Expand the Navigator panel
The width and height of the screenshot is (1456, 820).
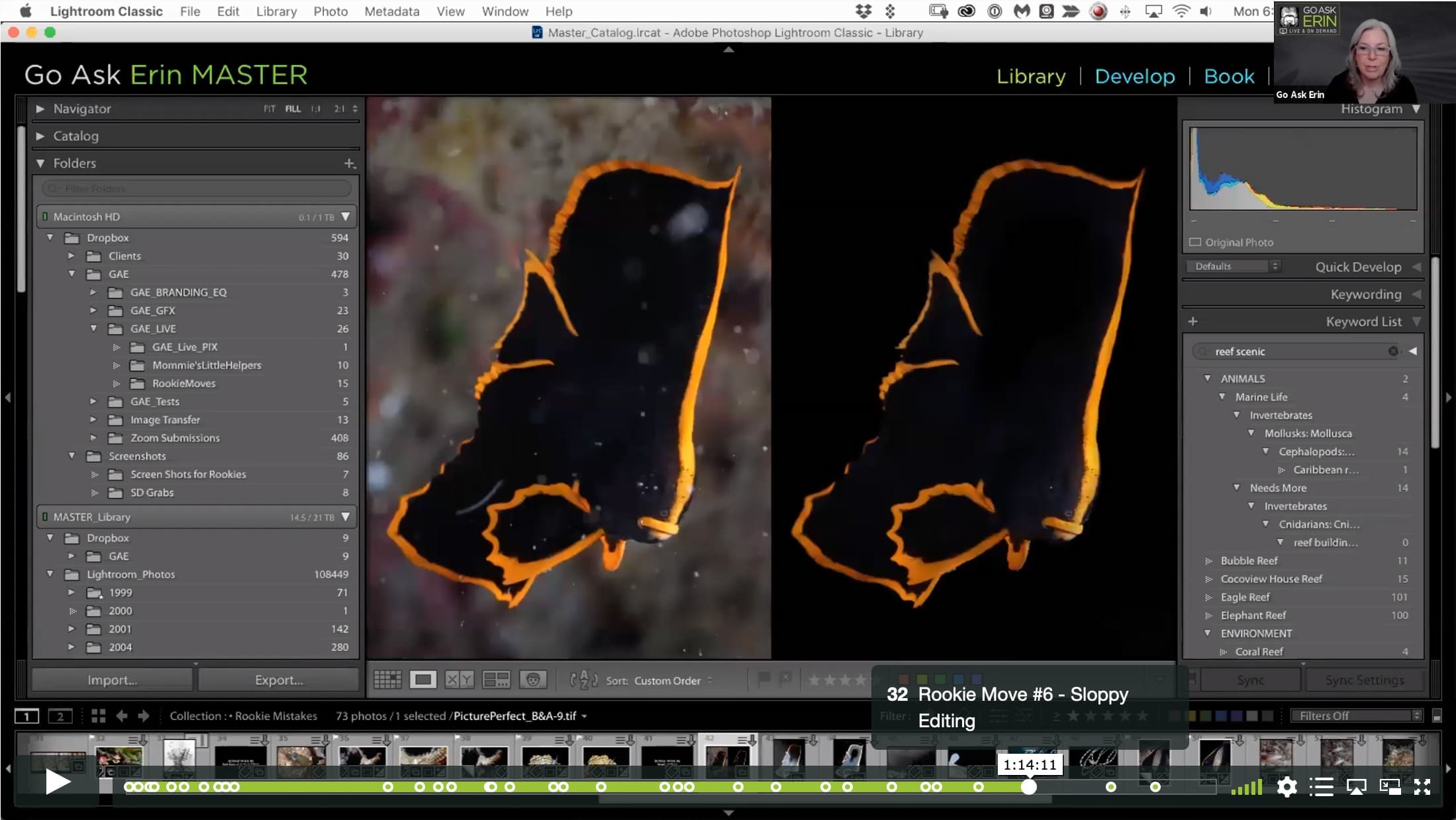click(40, 109)
